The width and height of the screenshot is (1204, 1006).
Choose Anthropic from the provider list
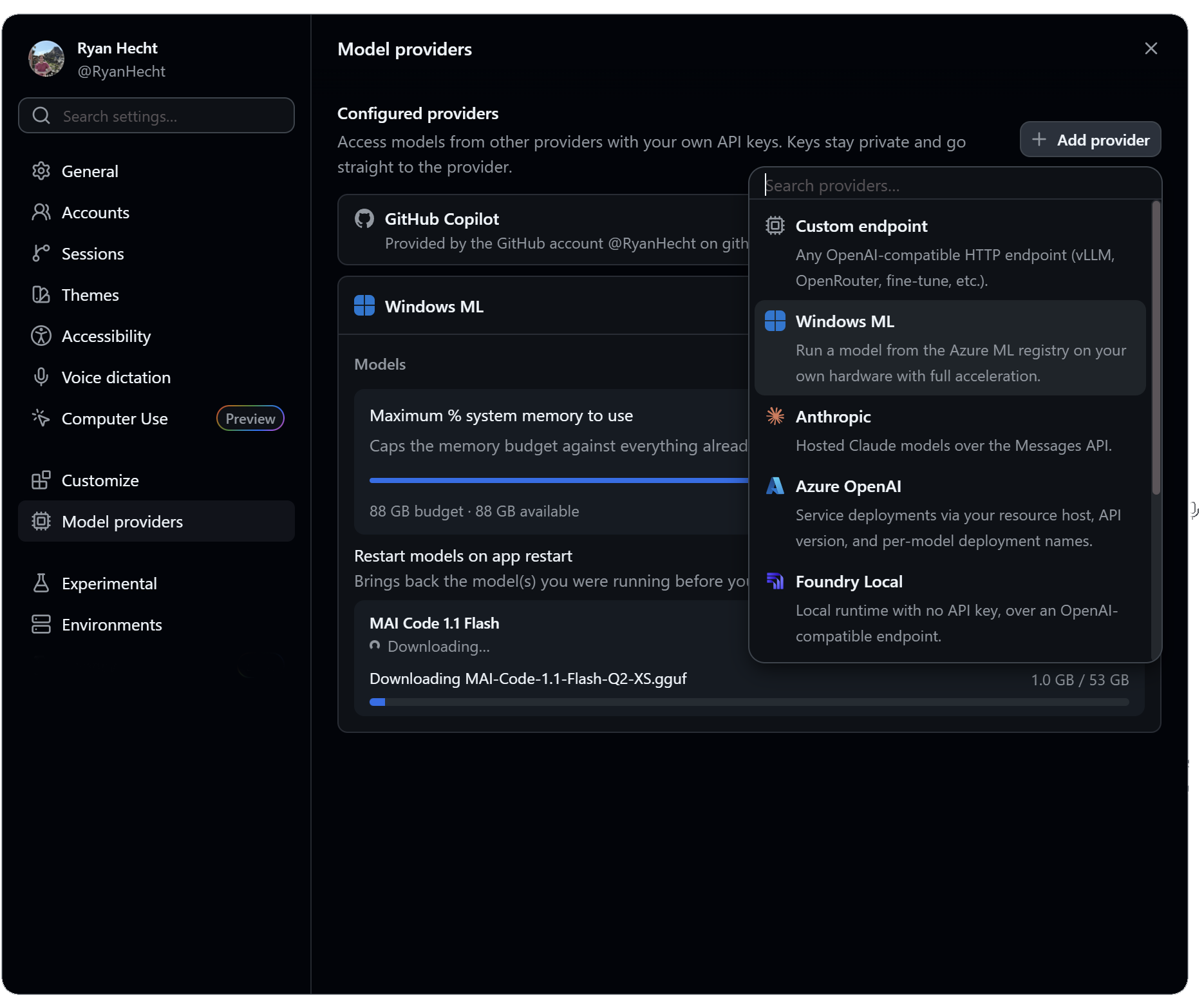(950, 430)
